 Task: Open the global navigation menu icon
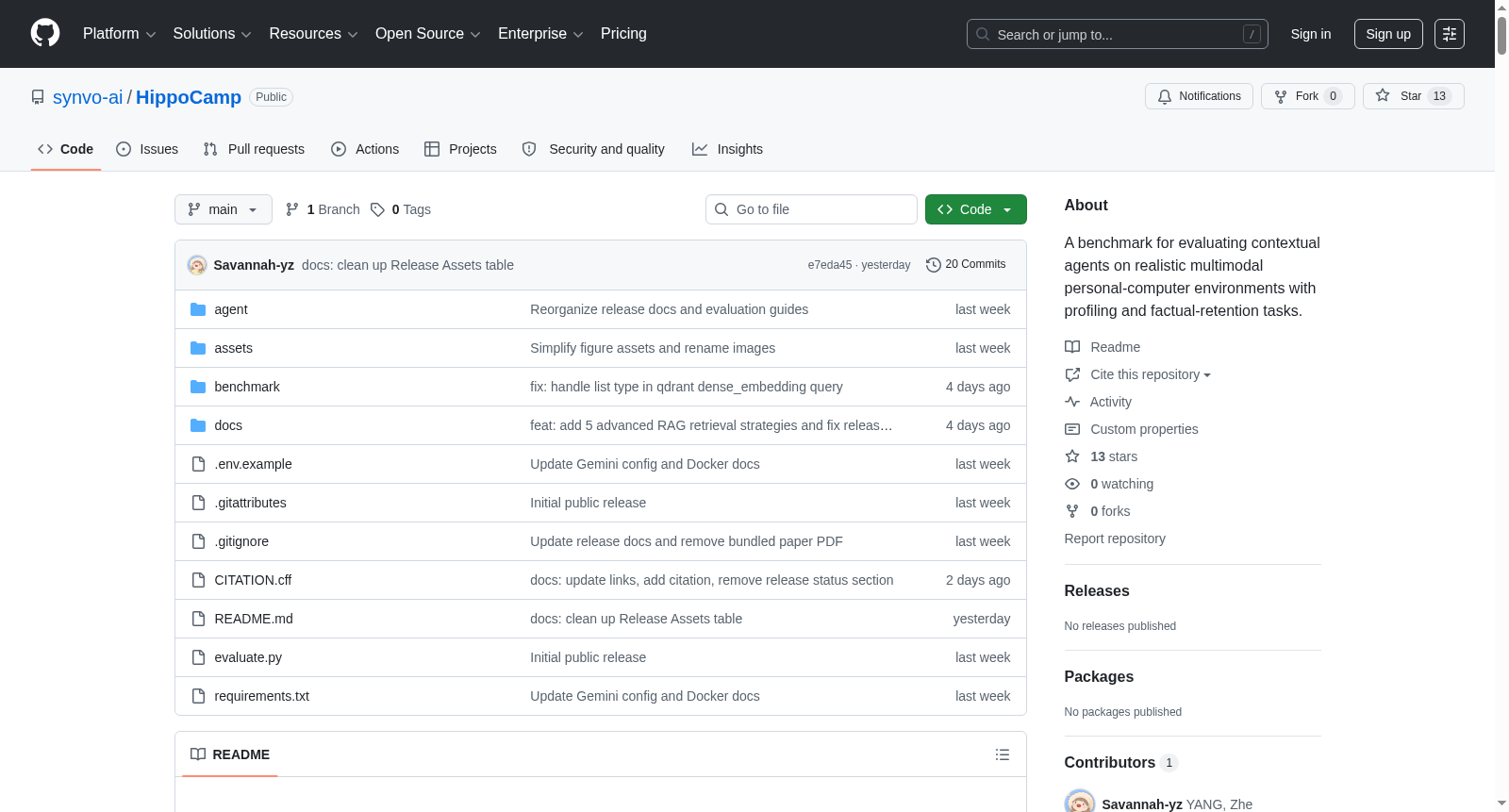1450,34
